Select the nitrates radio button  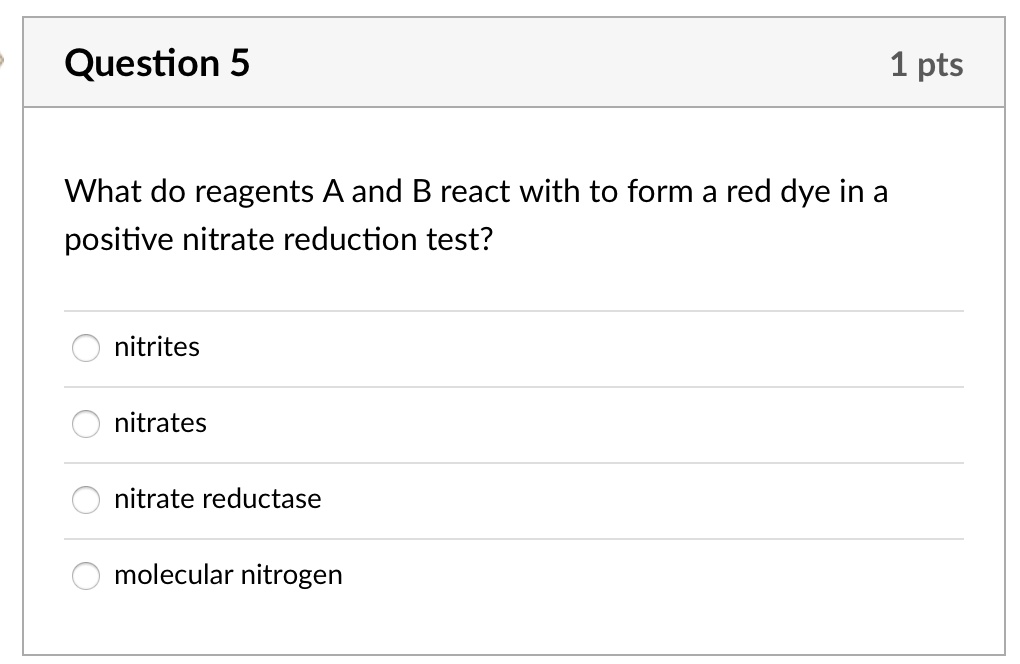(86, 424)
